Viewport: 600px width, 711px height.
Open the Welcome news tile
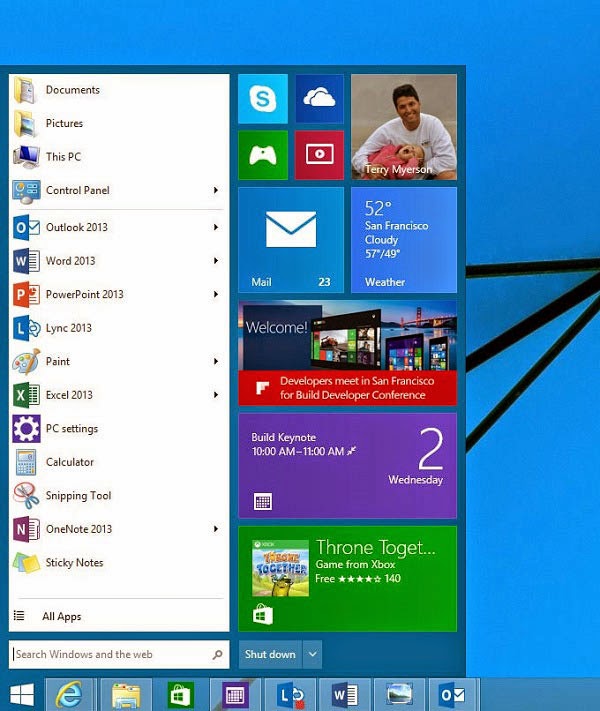(x=347, y=353)
